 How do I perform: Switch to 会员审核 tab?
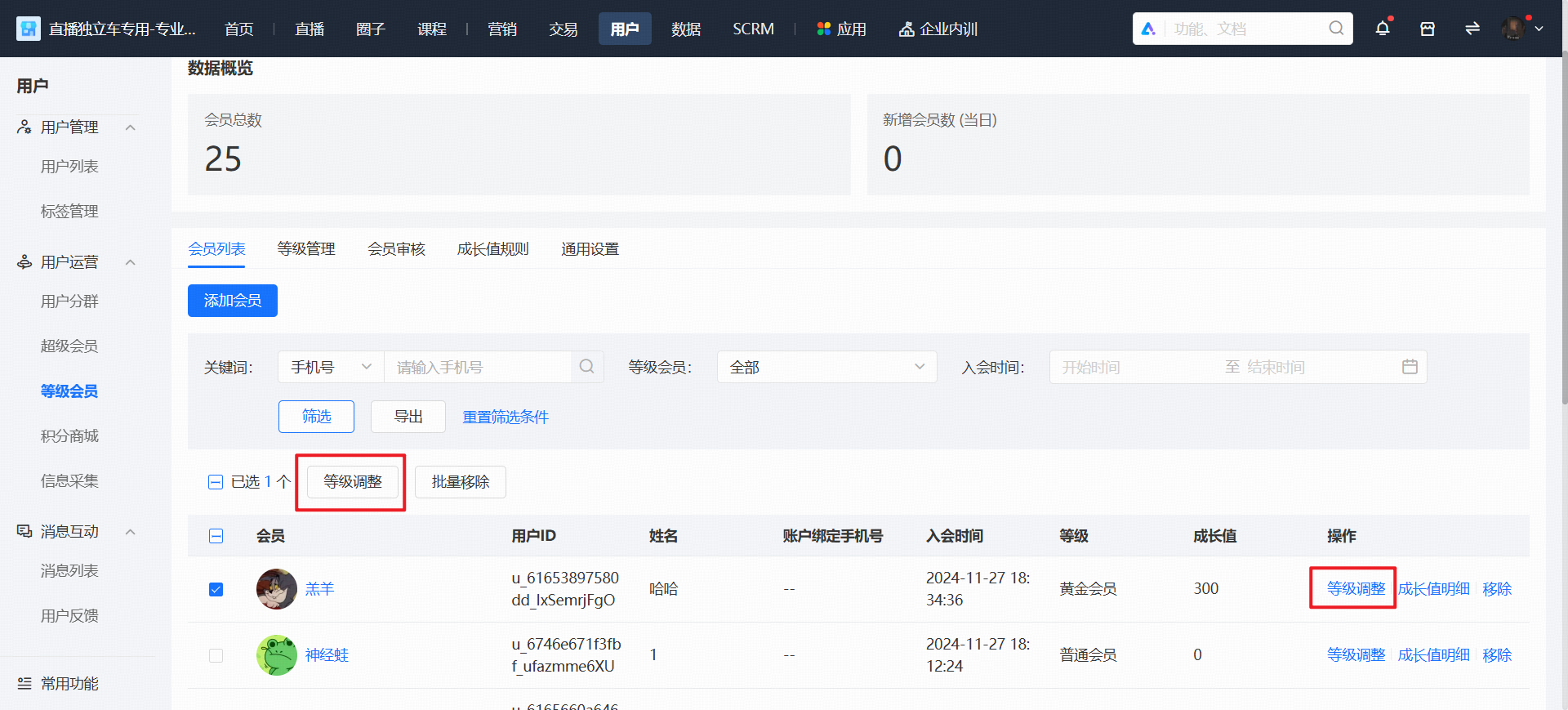click(x=396, y=249)
